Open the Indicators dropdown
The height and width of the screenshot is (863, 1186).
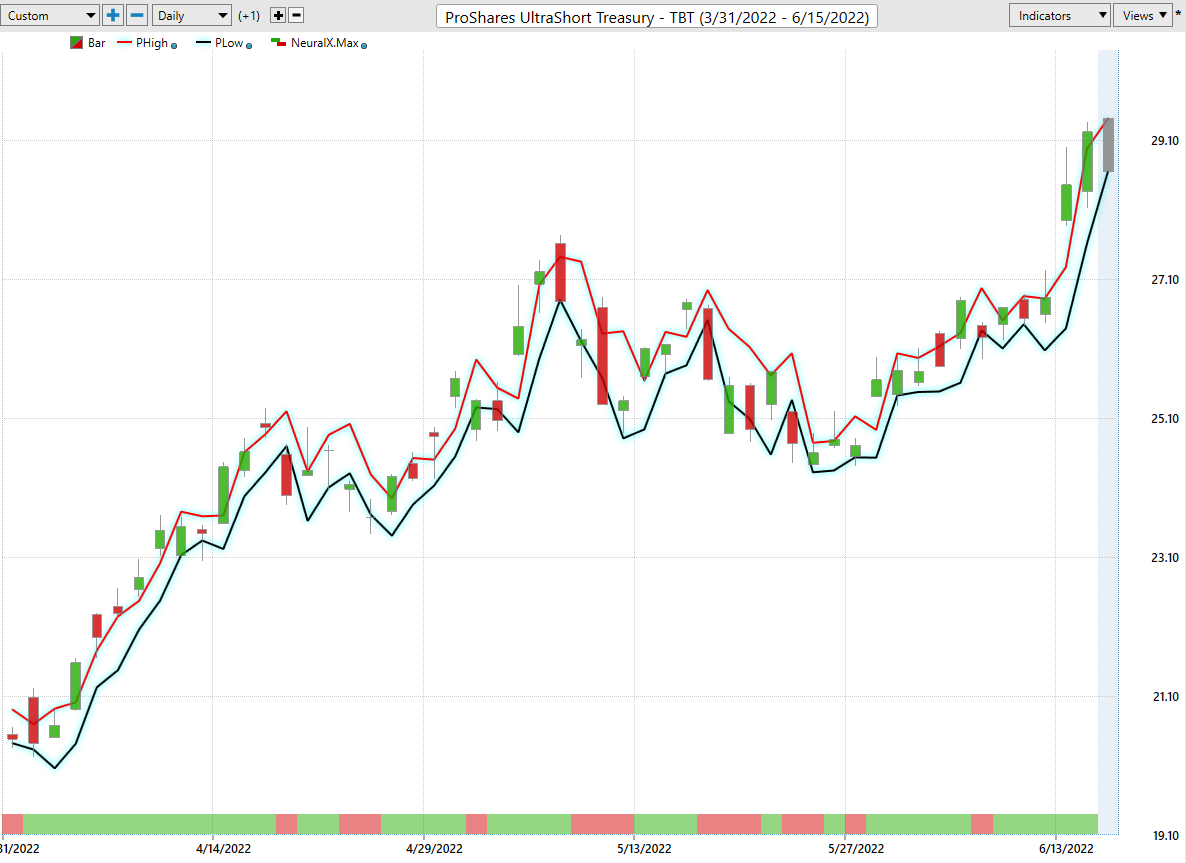coord(1059,15)
